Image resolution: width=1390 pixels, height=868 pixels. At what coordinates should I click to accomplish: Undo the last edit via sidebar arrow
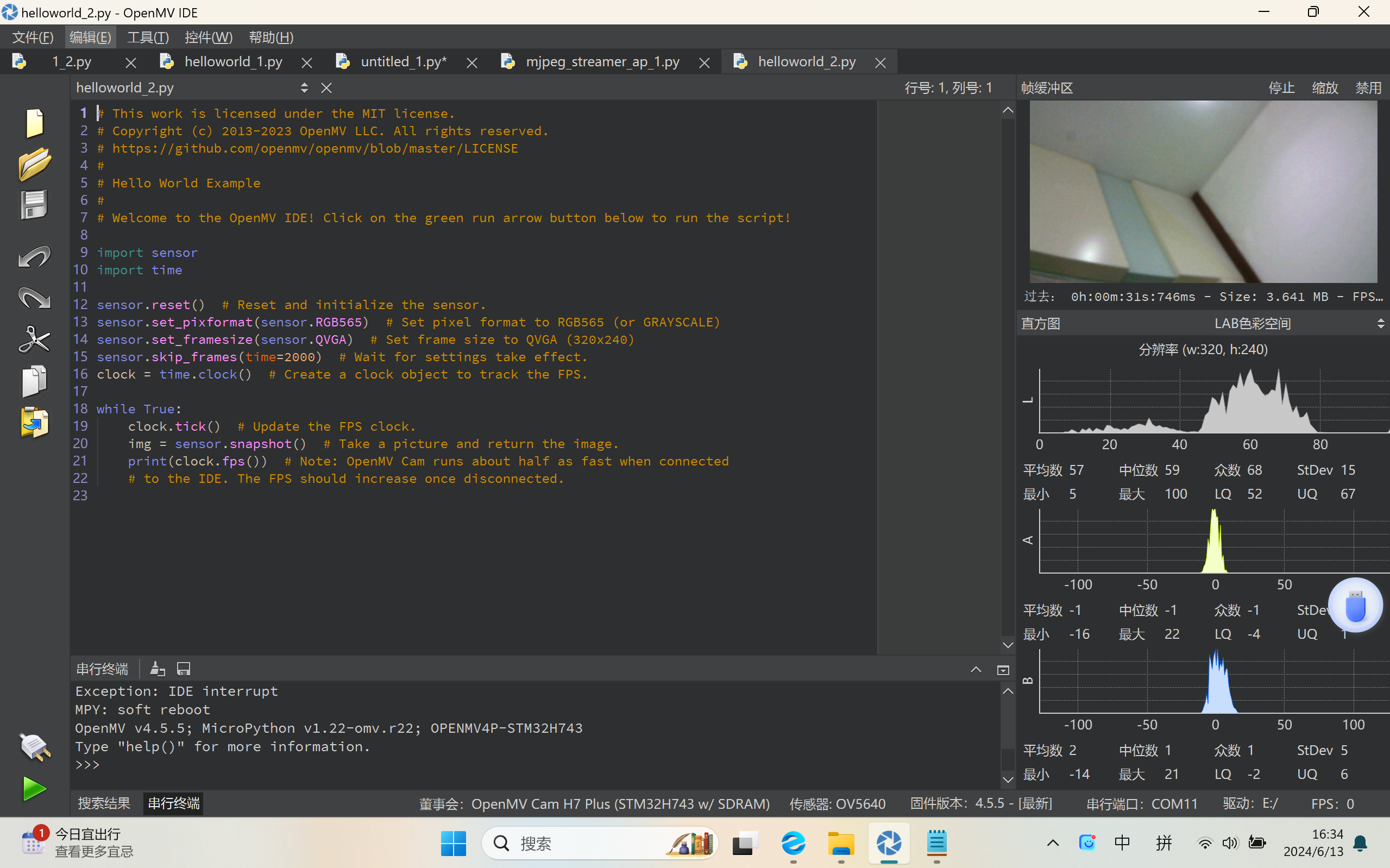34,256
